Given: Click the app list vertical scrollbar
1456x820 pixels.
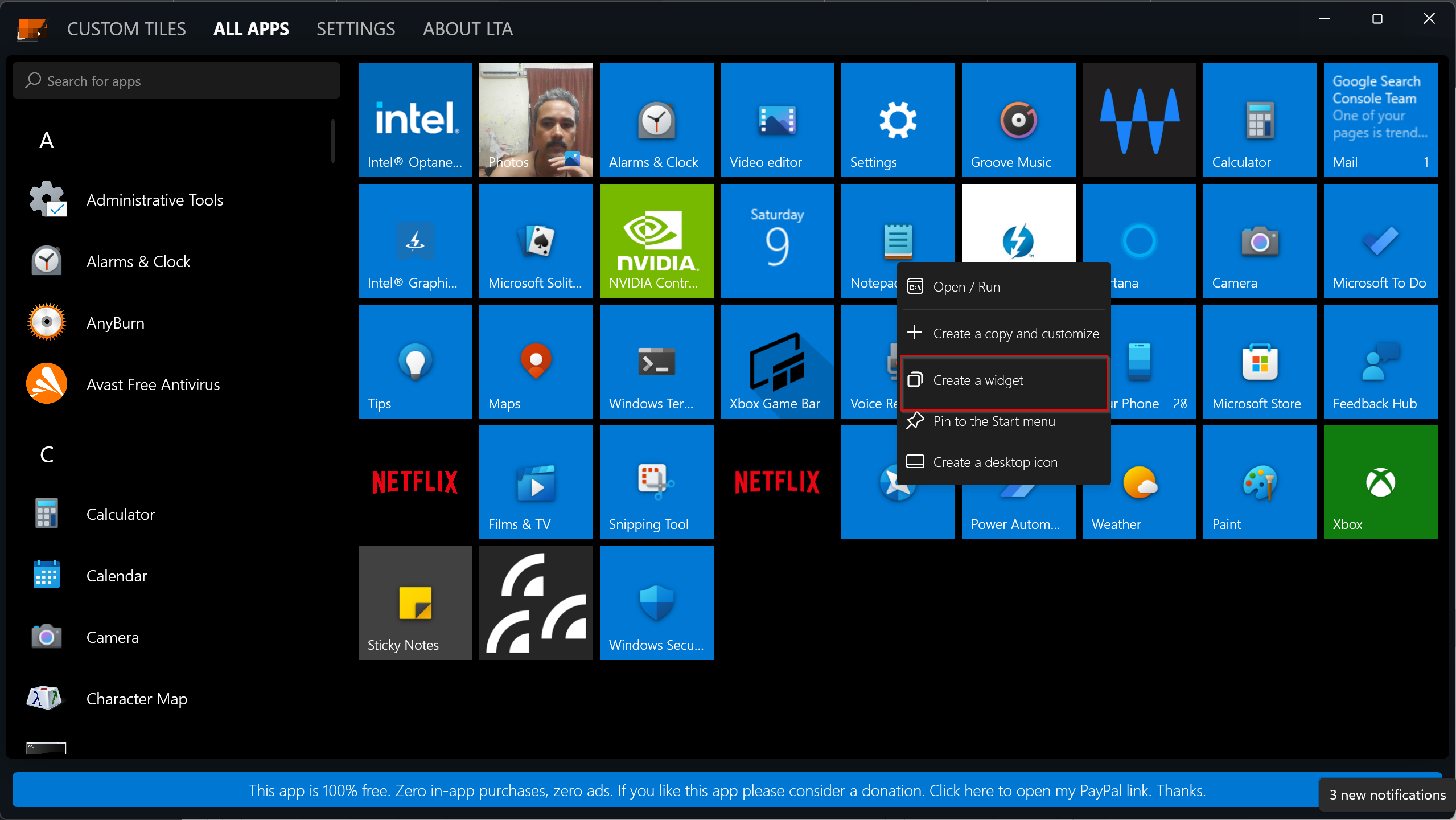Looking at the screenshot, I should [x=332, y=141].
